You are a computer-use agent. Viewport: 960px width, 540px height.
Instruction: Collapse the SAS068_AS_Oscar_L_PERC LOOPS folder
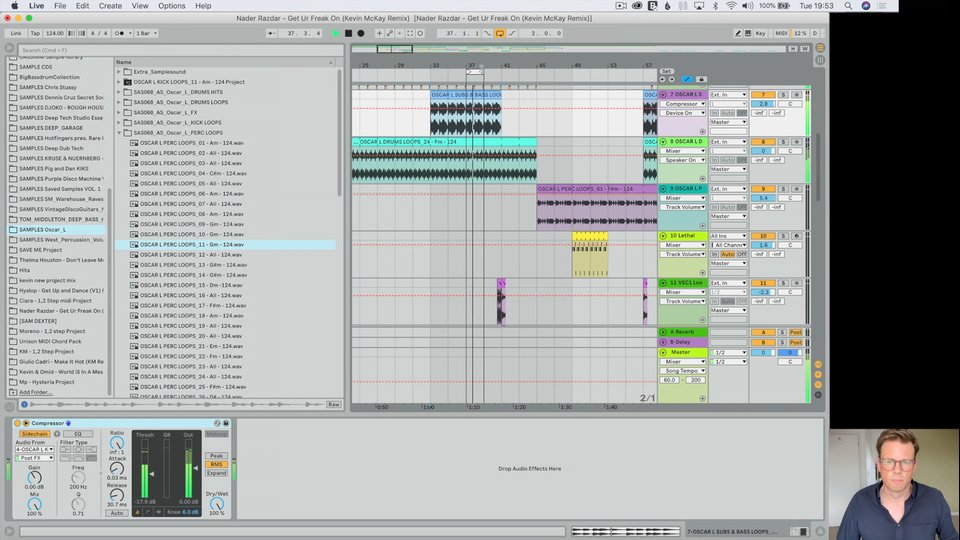click(x=119, y=133)
